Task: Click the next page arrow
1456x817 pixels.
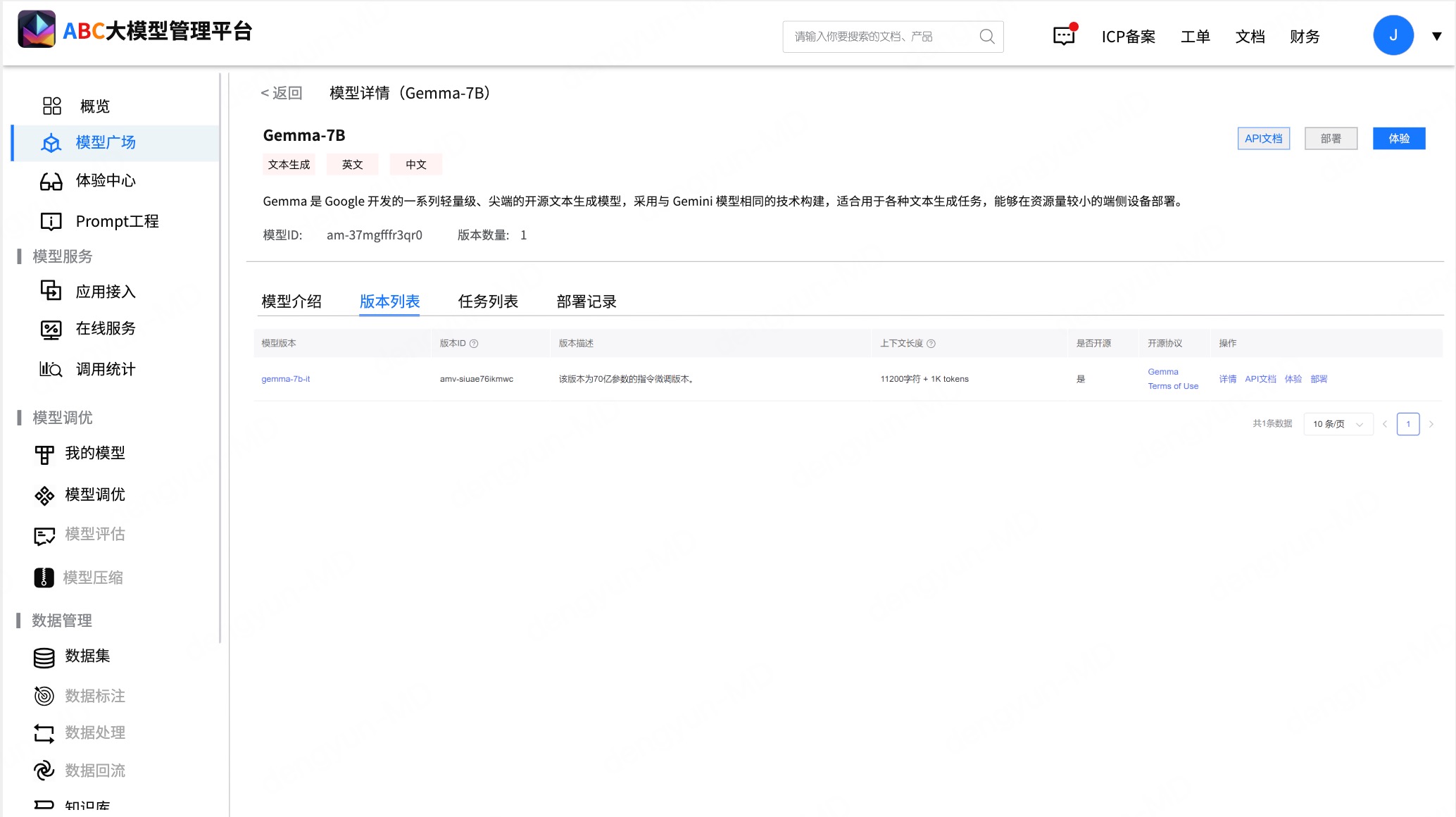Action: (x=1431, y=424)
